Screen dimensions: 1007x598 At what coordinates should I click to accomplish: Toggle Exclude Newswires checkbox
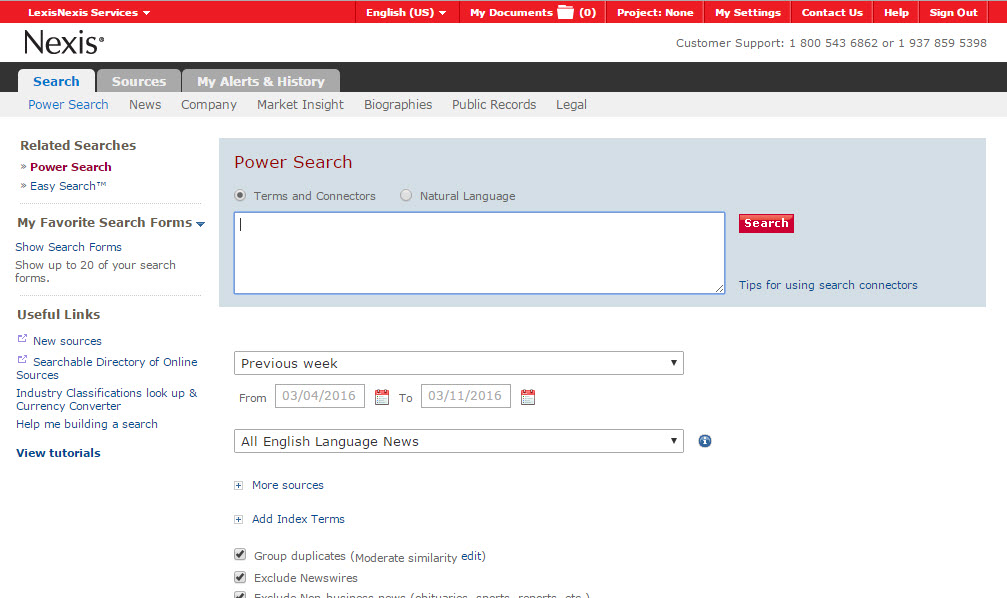(x=240, y=577)
